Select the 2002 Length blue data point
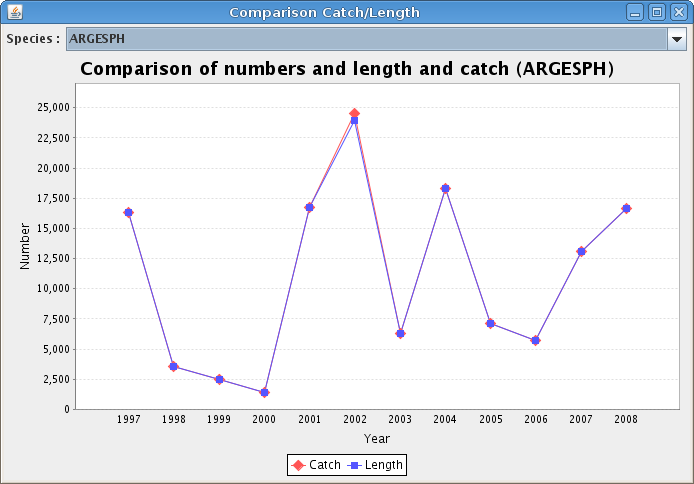The height and width of the screenshot is (484, 694). pos(354,120)
